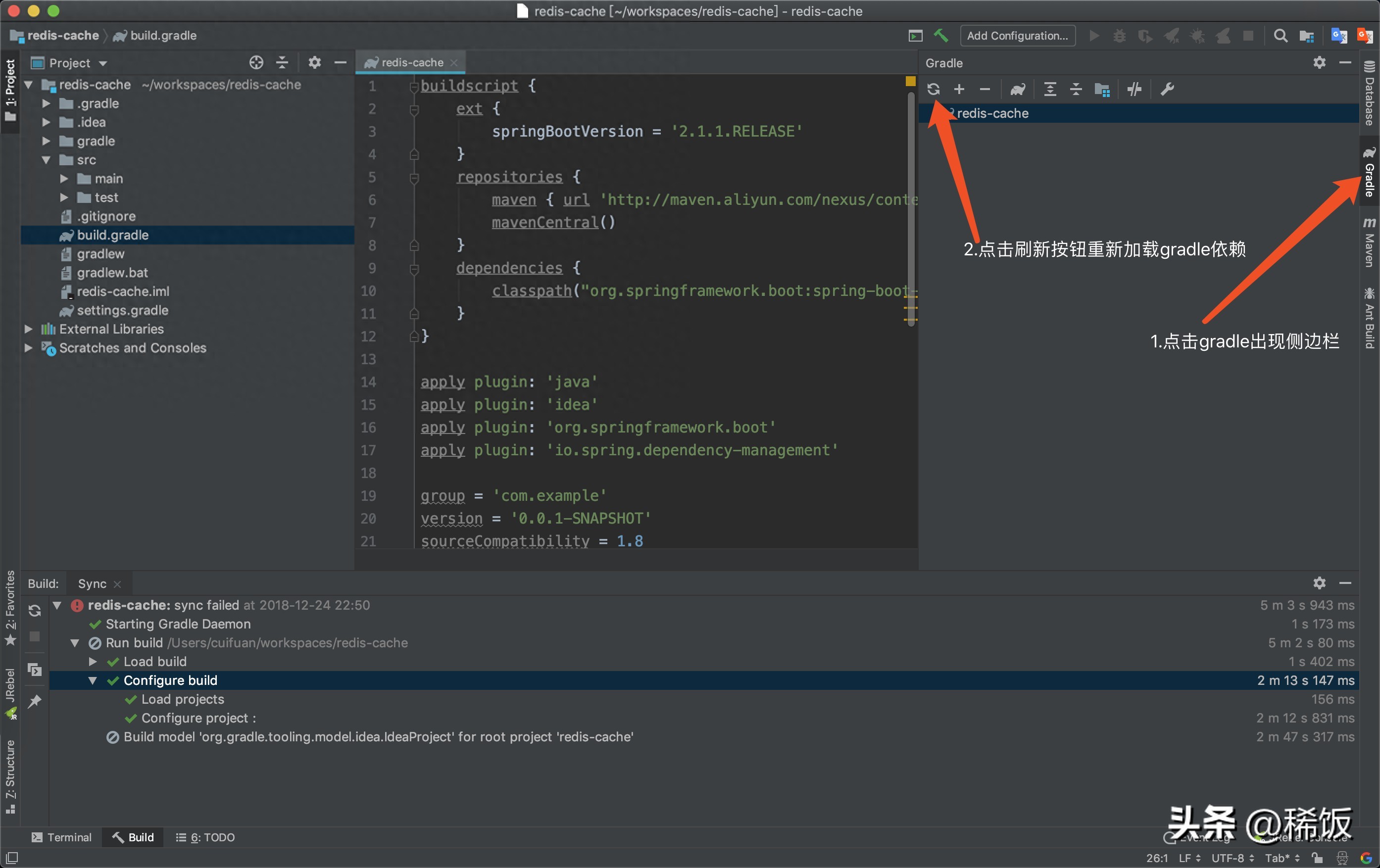Screen dimensions: 1380x868
Task: Toggle read-only lock icon in status bar
Action: click(x=1317, y=858)
